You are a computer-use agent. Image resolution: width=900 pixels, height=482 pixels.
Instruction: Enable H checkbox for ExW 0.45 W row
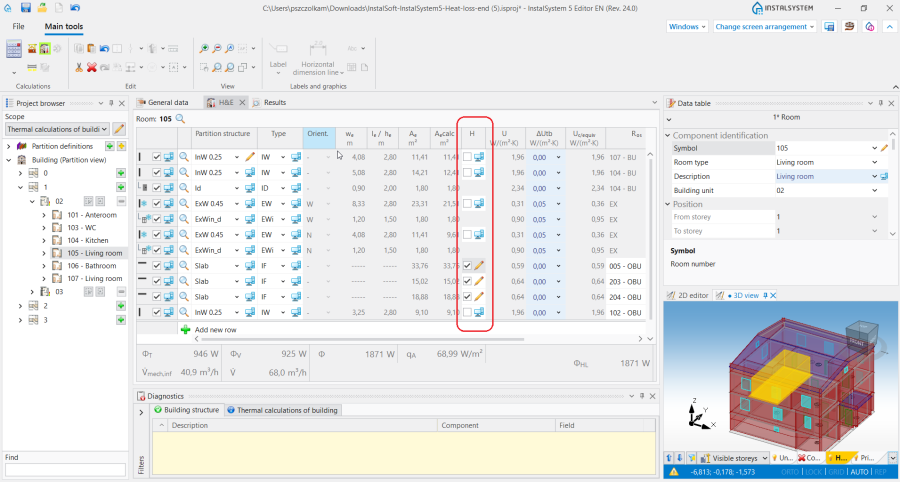[x=467, y=203]
